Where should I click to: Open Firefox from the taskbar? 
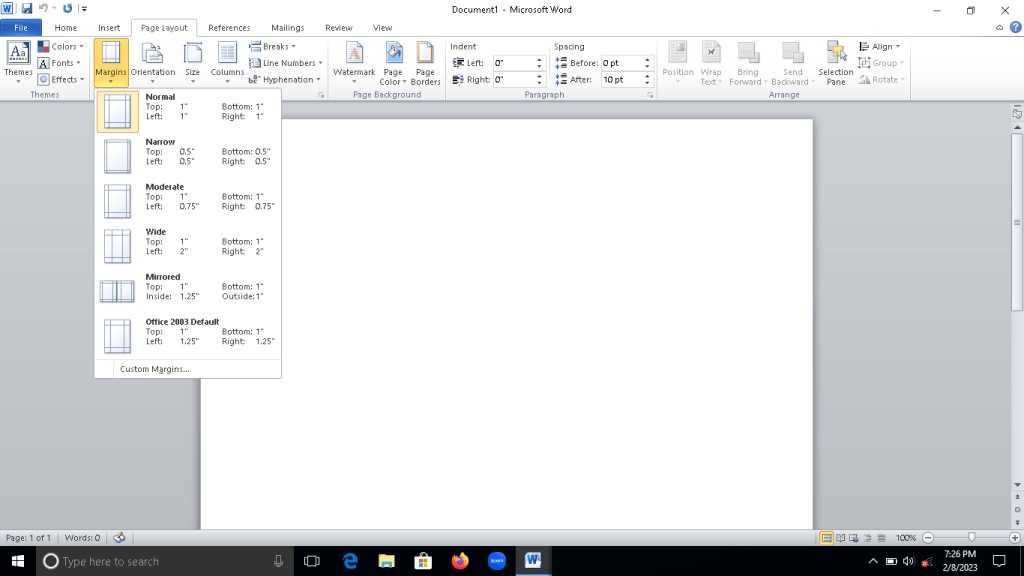tap(460, 561)
